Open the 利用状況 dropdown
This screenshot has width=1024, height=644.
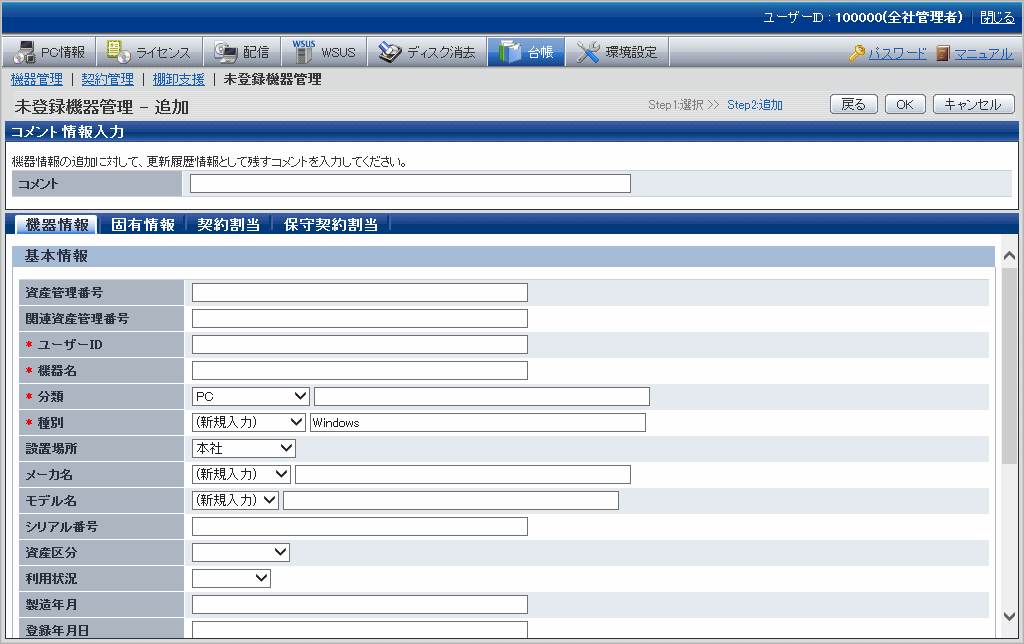[231, 578]
